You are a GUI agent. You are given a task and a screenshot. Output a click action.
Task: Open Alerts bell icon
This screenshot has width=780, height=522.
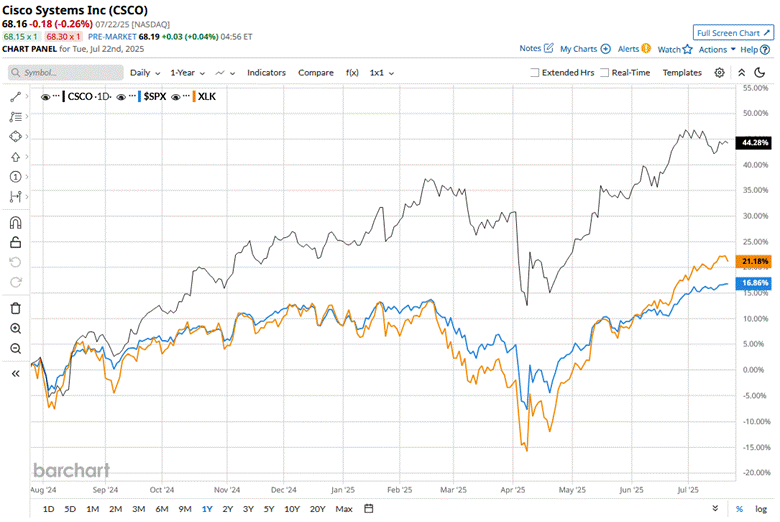tap(646, 48)
